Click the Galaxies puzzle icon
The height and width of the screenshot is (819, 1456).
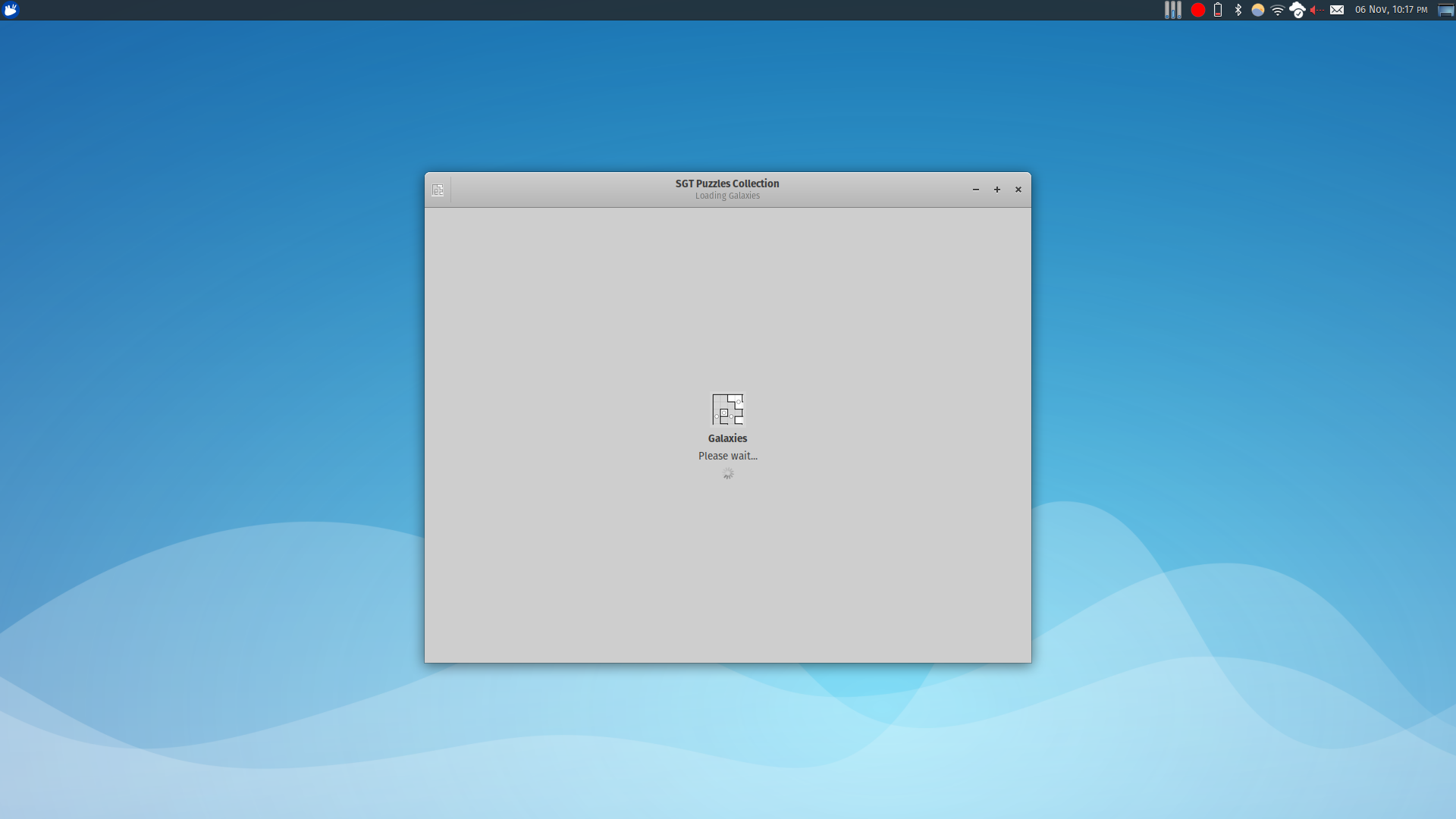(x=727, y=409)
